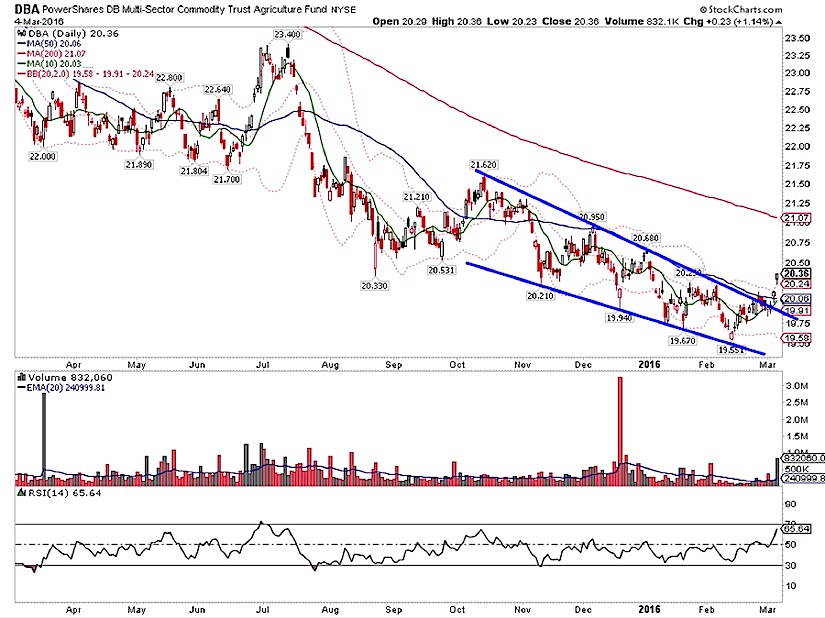The width and height of the screenshot is (825, 618).
Task: Click Oct on the bottom RSI date axis
Action: point(457,609)
